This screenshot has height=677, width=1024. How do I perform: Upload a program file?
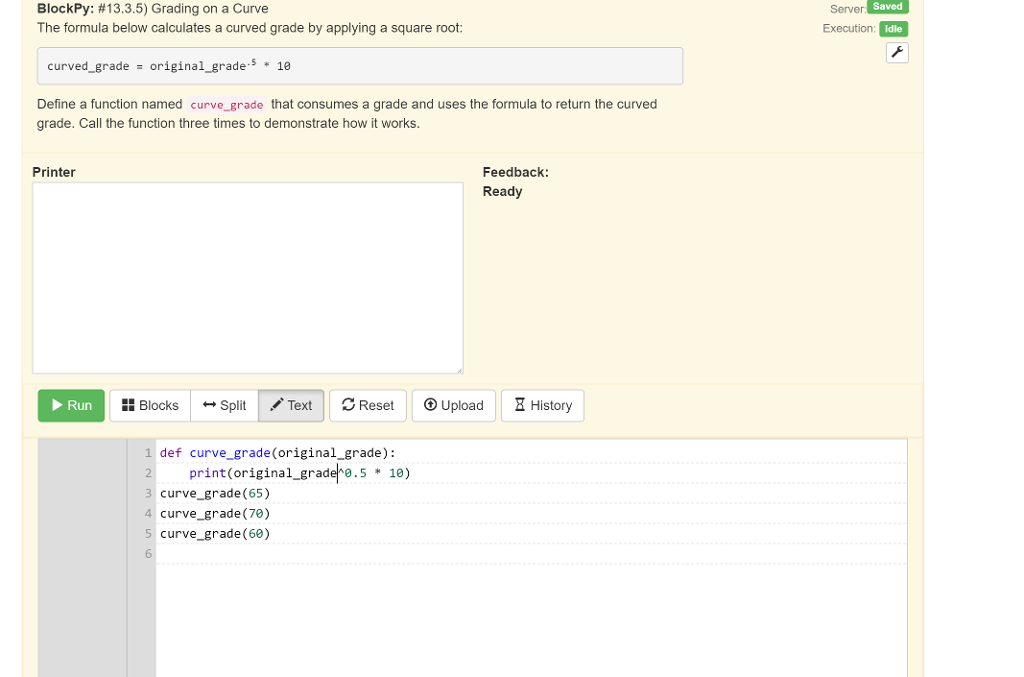[x=453, y=405]
